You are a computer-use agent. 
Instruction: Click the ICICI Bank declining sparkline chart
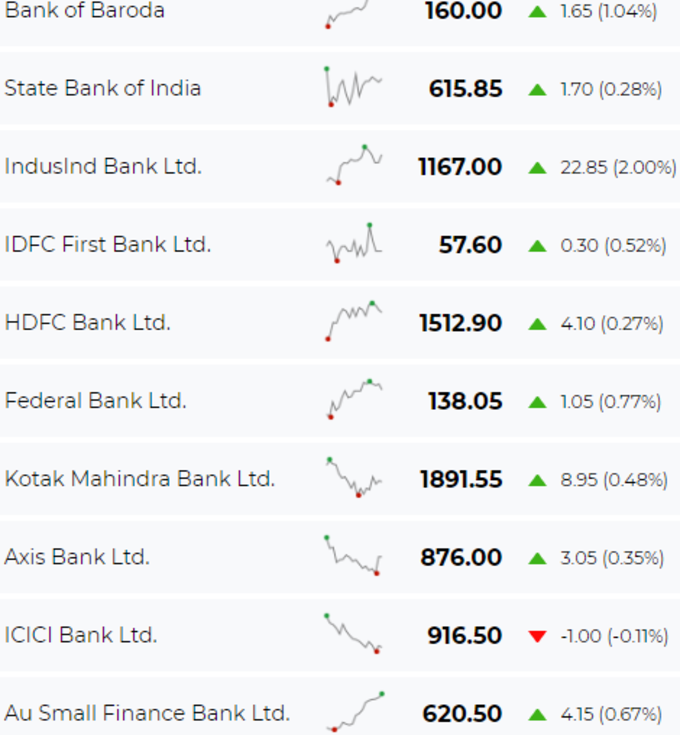tap(353, 634)
